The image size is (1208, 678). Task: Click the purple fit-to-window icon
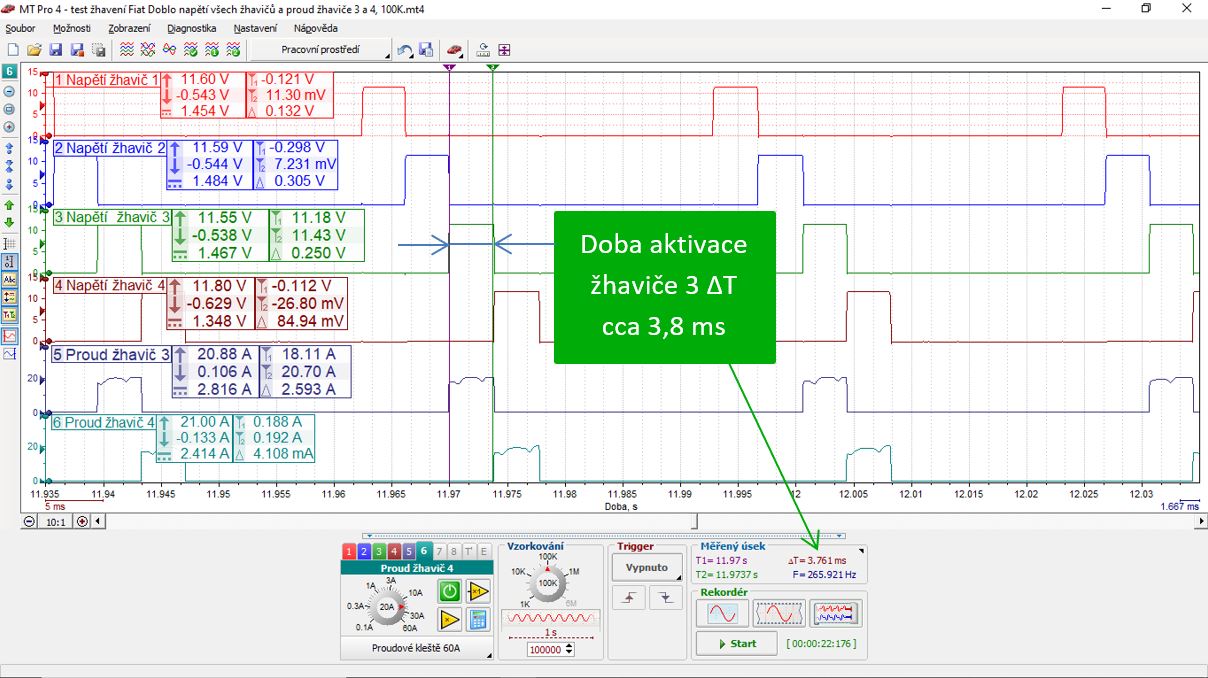pyautogui.click(x=504, y=49)
